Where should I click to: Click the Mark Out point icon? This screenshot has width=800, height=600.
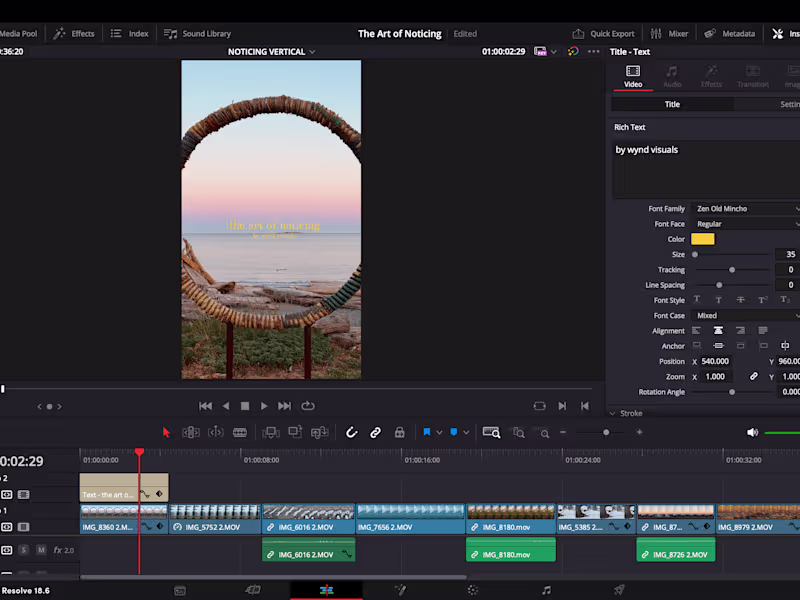(585, 406)
